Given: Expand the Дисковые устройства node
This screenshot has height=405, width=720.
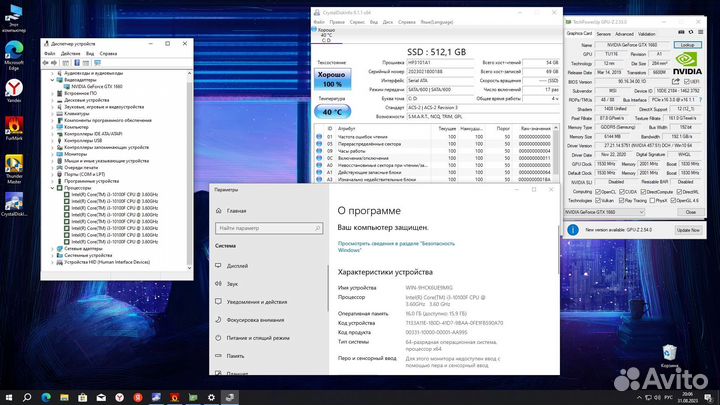Looking at the screenshot, I should coord(52,100).
